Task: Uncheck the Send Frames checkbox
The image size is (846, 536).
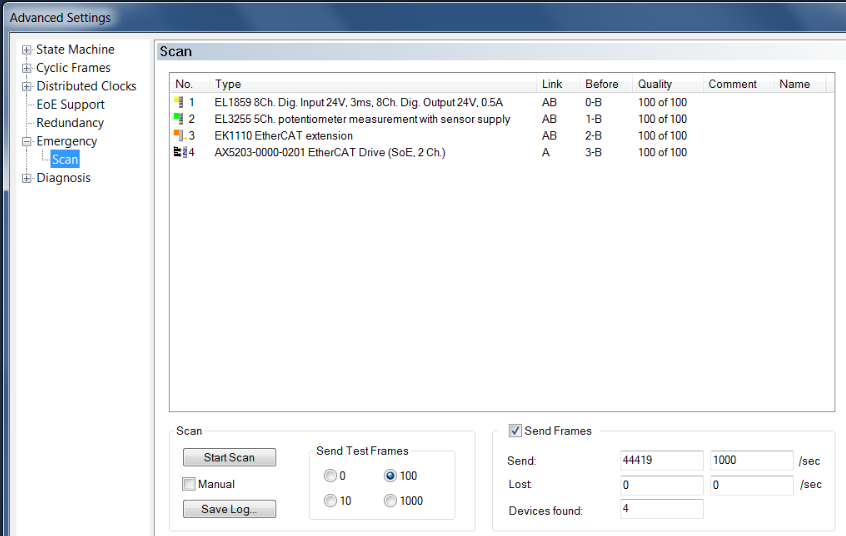Action: coord(515,431)
